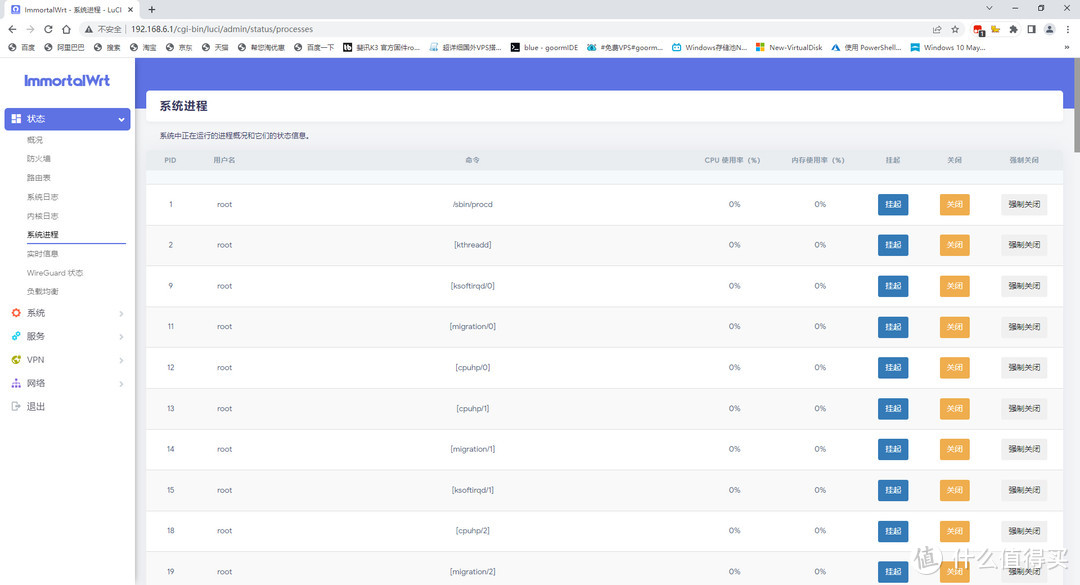Viewport: 1080px width, 585px height.
Task: Open the 使用 PowerShell bookmark
Action: click(866, 48)
